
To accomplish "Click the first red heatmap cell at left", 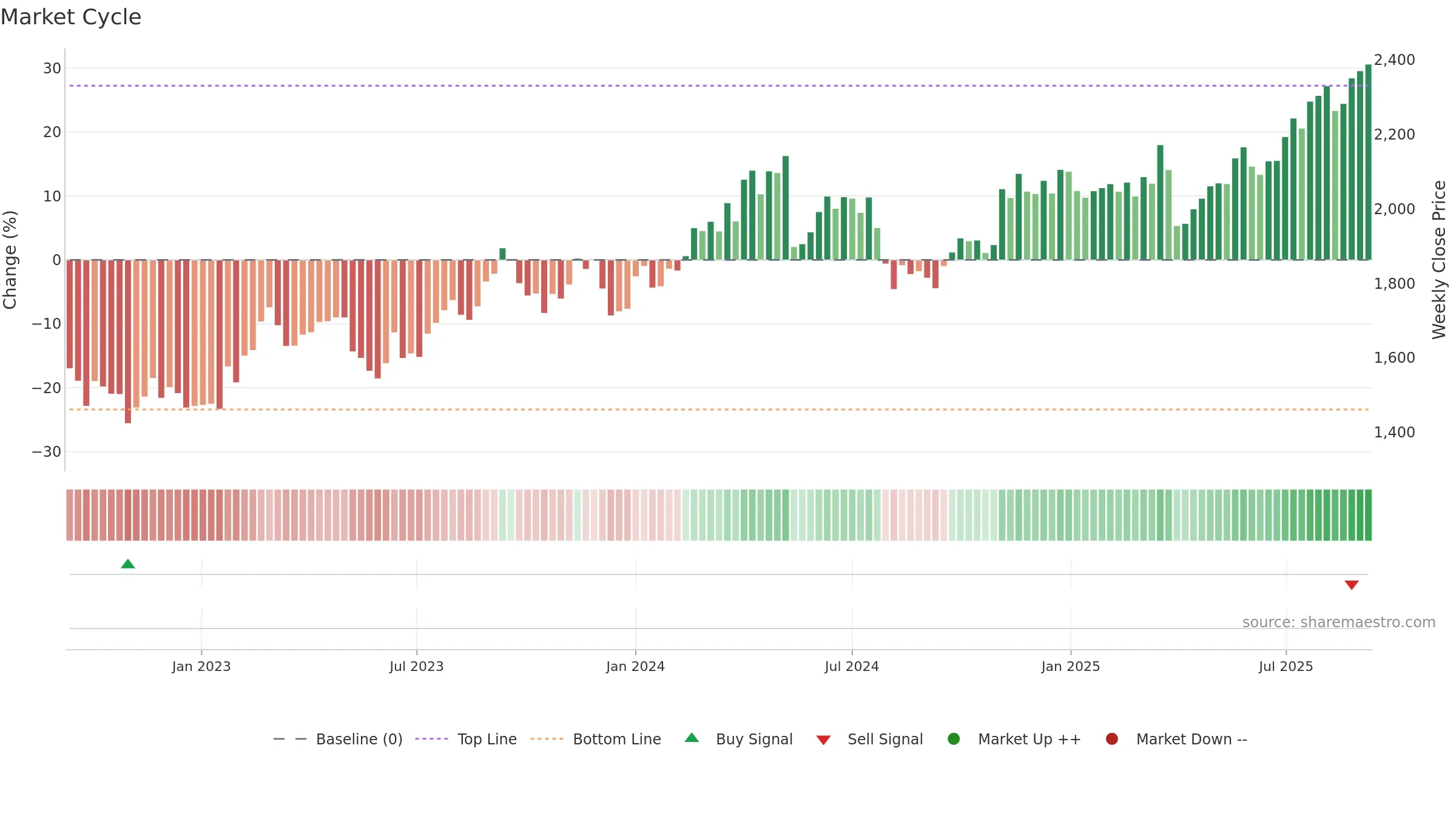I will coord(70,515).
